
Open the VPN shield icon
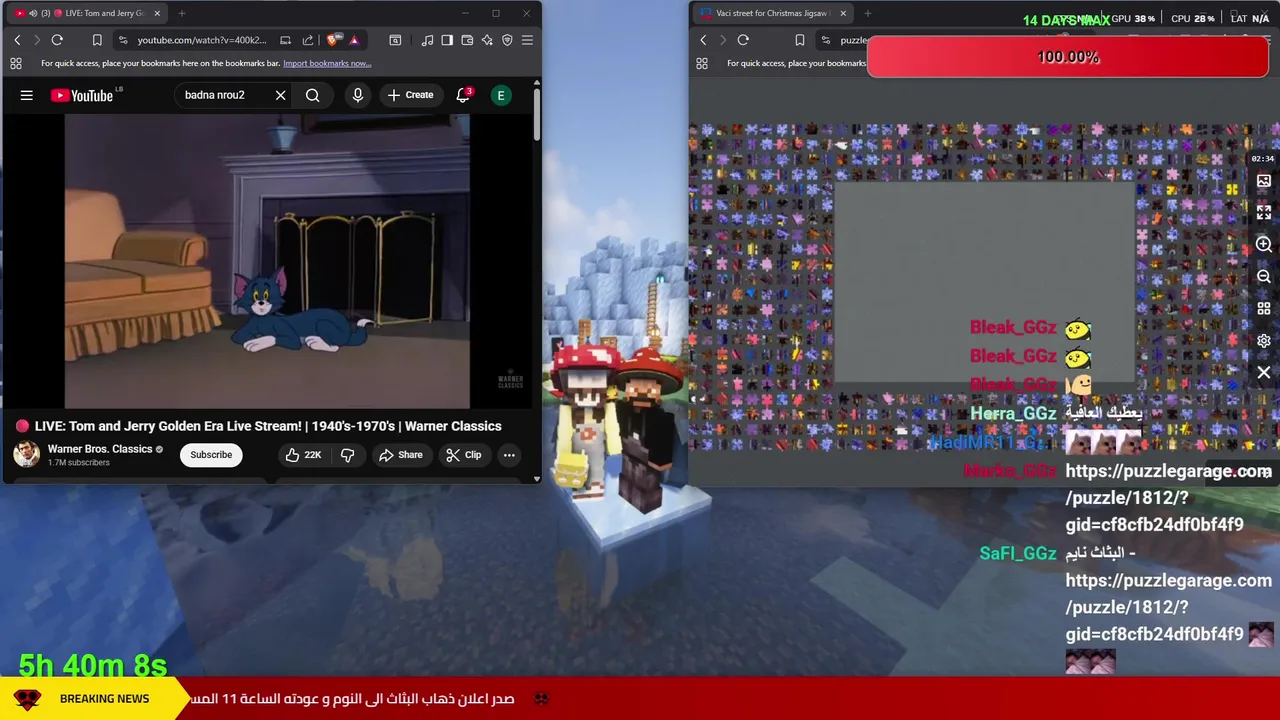[507, 40]
